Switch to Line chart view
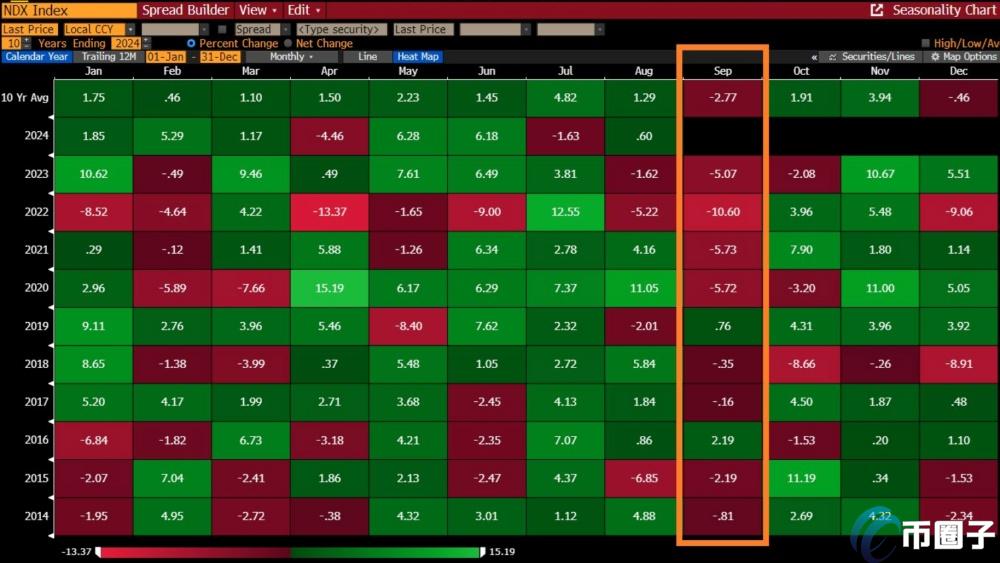This screenshot has height=563, width=1000. pos(368,57)
